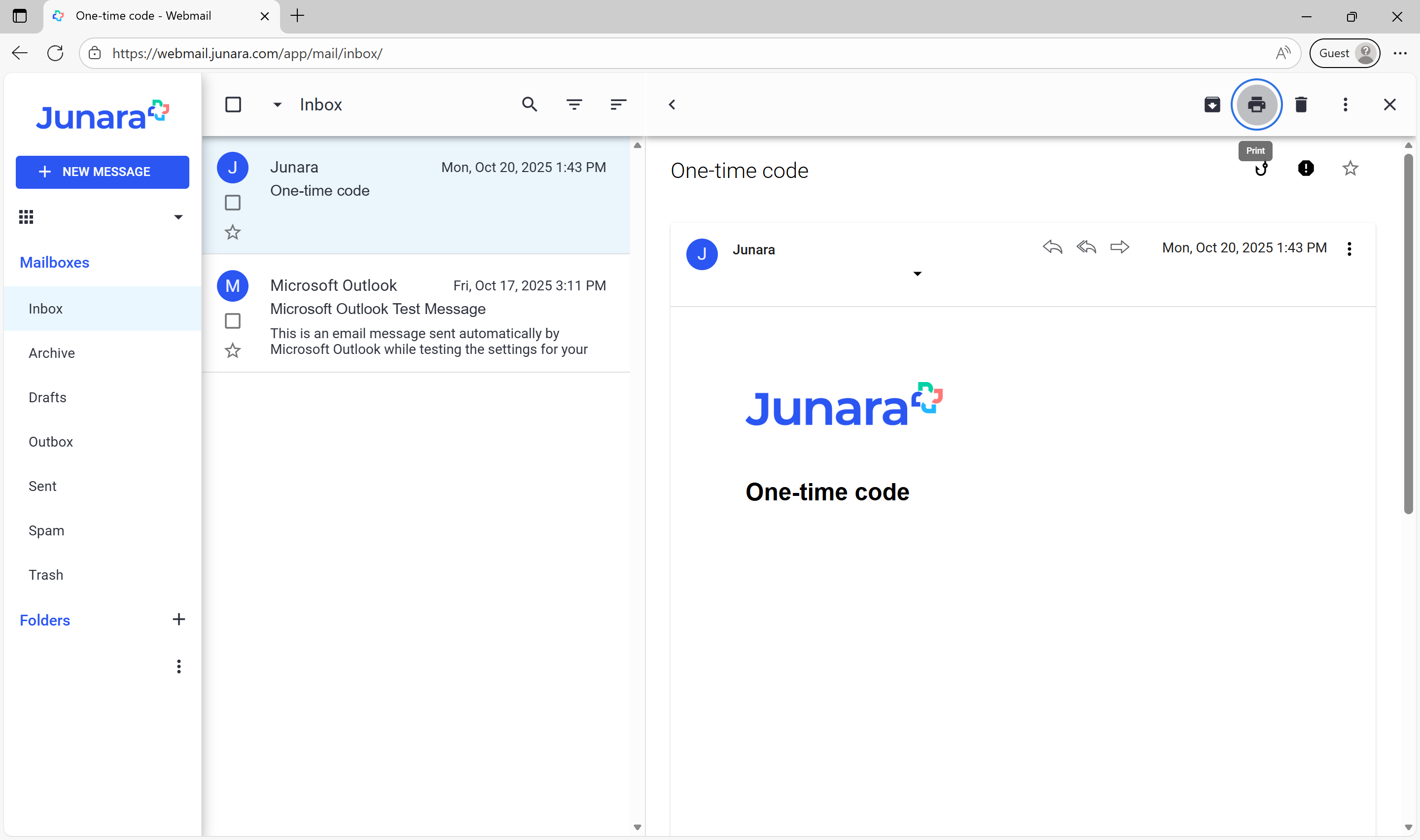Screen dimensions: 1420x840
Task: Select the Junara One-time code list item
Action: click(416, 195)
